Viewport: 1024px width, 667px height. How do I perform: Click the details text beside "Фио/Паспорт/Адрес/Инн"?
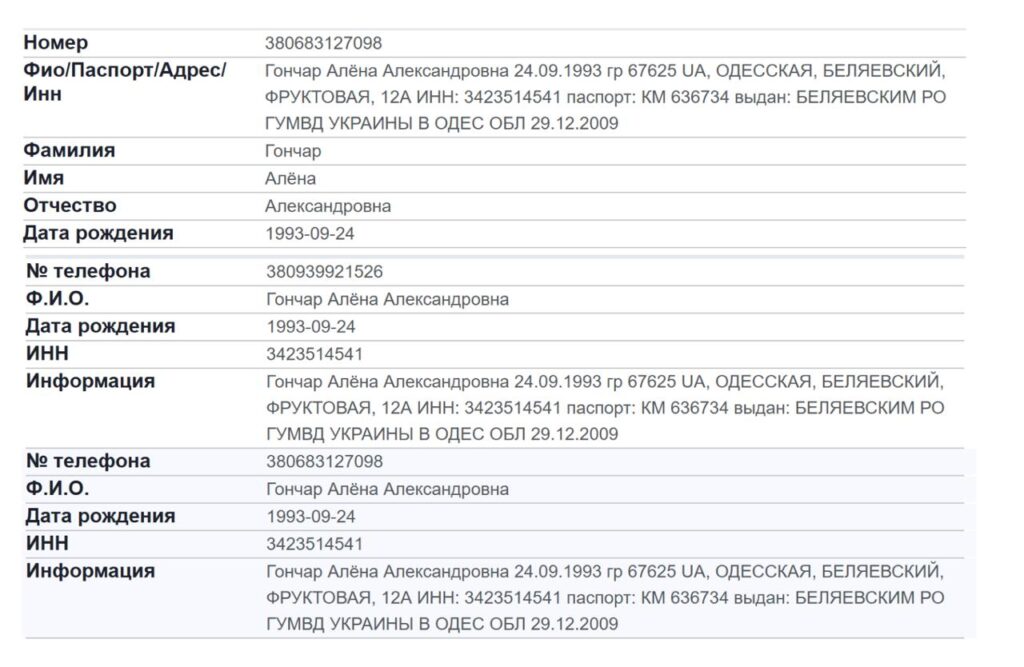[x=604, y=98]
